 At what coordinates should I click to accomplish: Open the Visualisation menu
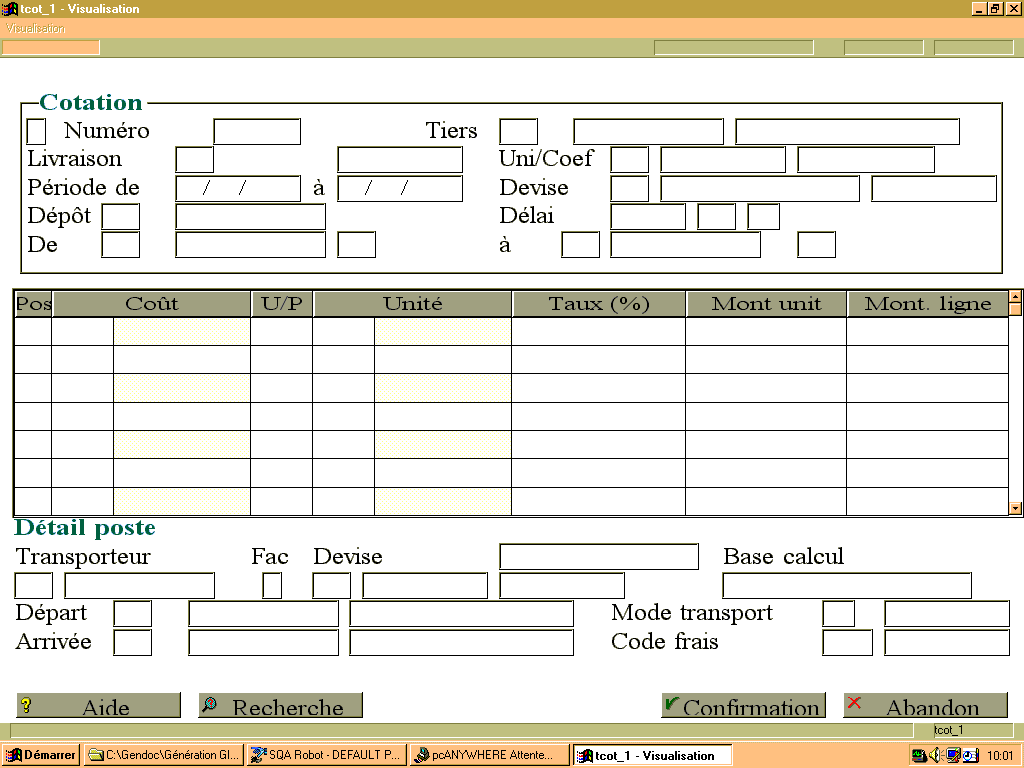tap(35, 28)
